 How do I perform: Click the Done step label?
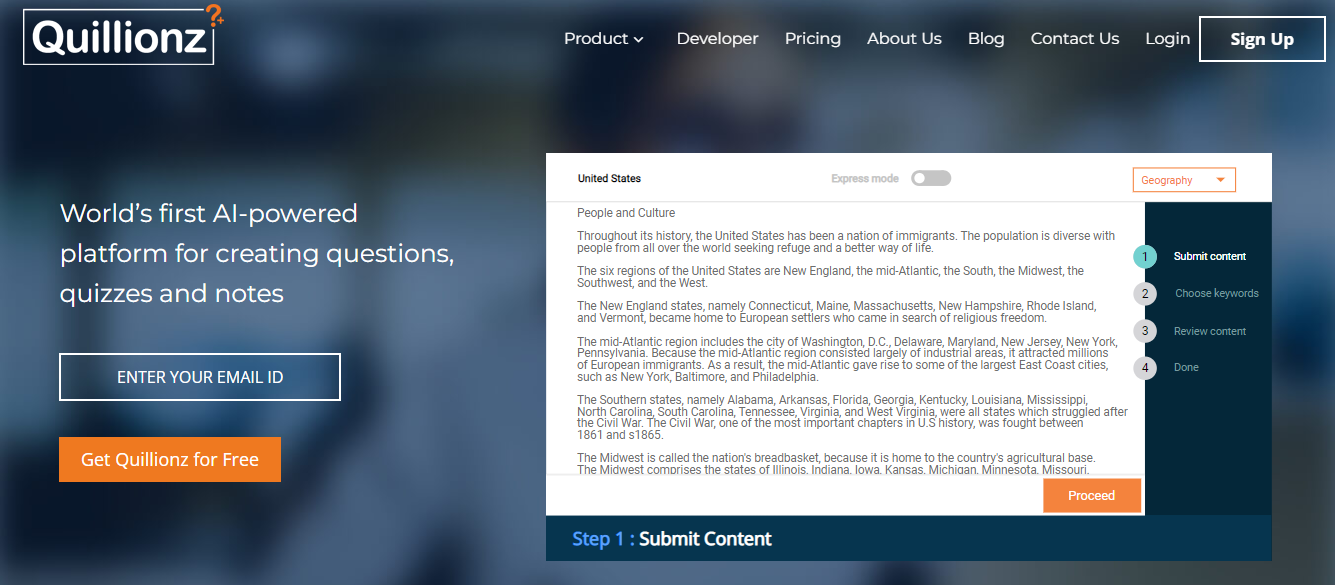pos(1186,367)
